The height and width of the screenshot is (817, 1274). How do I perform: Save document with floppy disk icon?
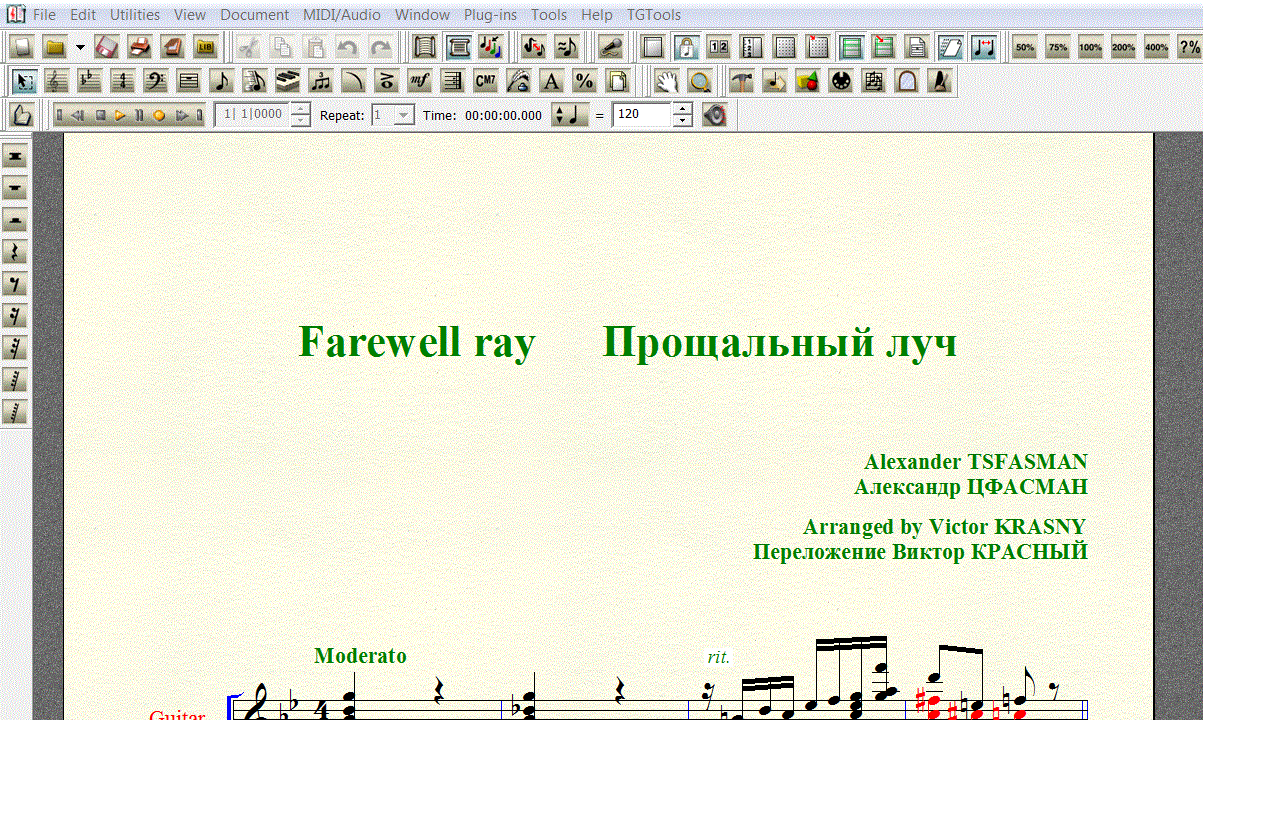(x=107, y=47)
